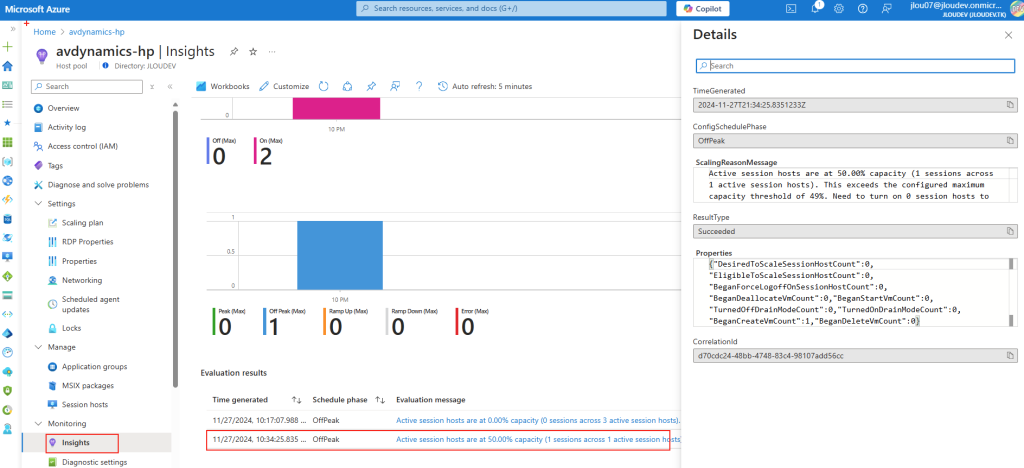Collapse the Settings section

click(x=38, y=204)
